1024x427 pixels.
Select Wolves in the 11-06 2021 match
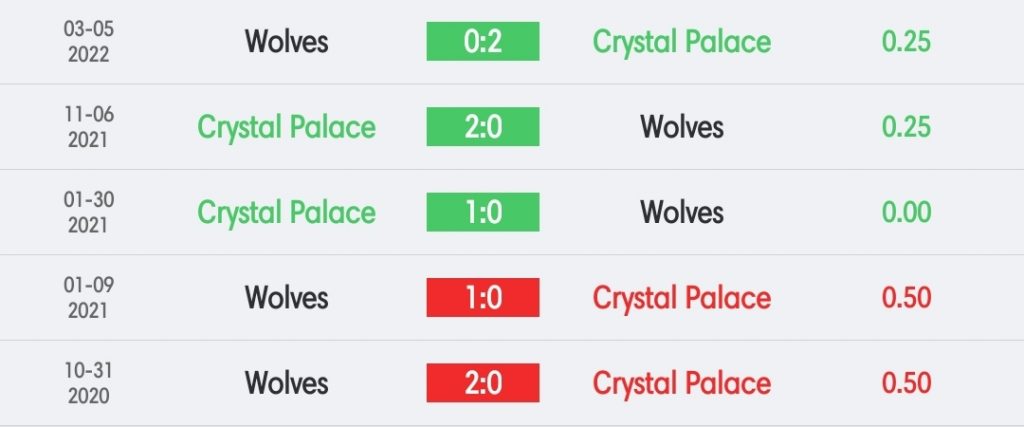coord(682,127)
